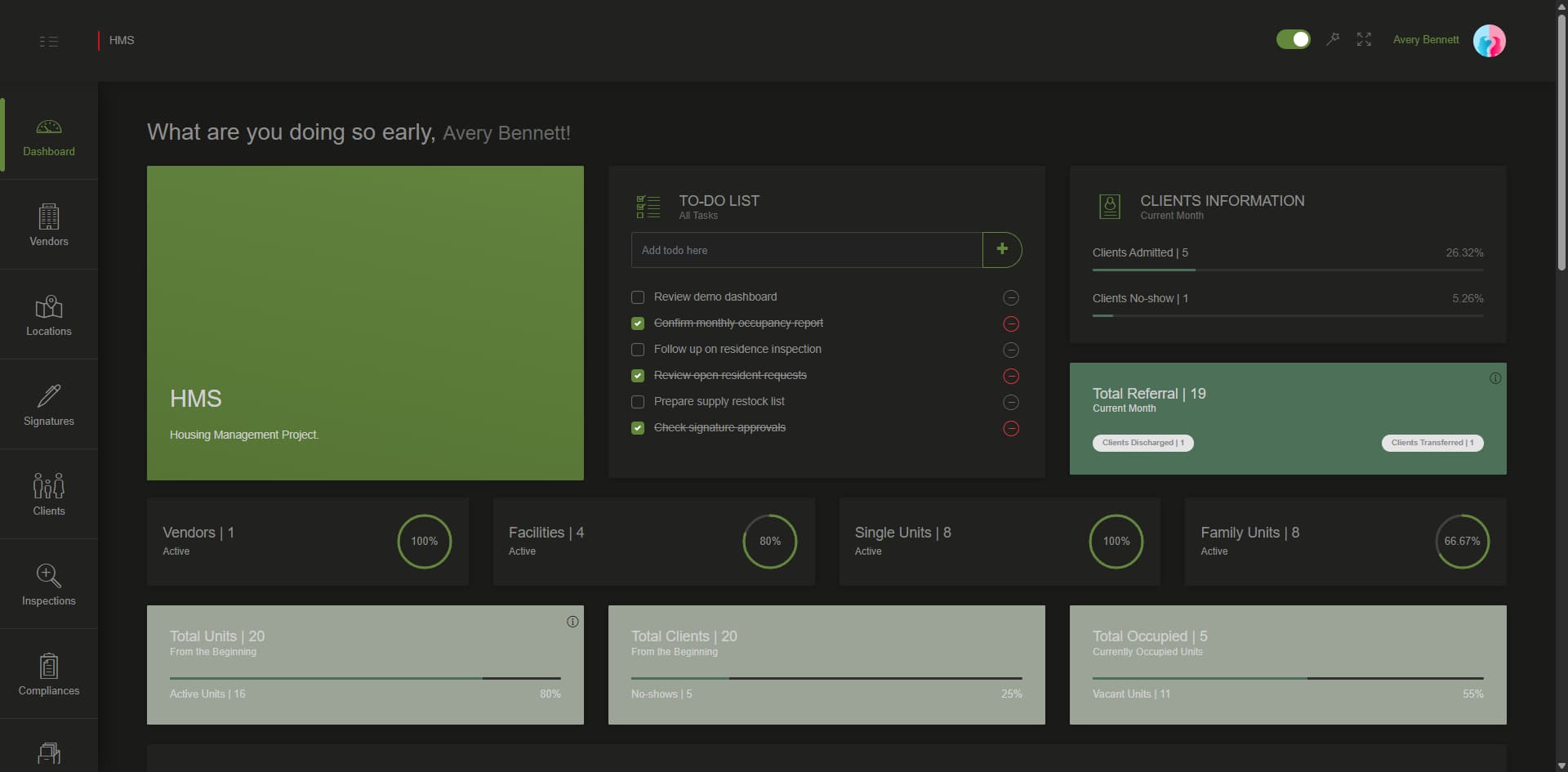Click the Total Units progress bar

(365, 678)
